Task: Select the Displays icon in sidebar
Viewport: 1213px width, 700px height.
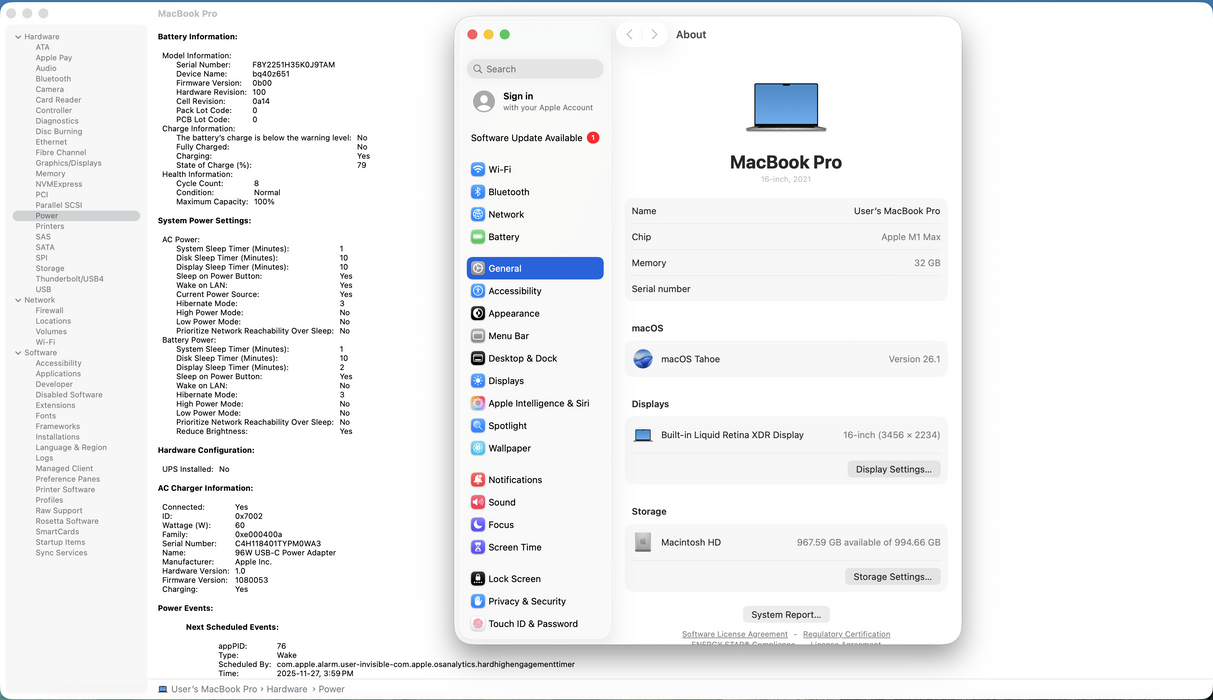Action: (478, 381)
